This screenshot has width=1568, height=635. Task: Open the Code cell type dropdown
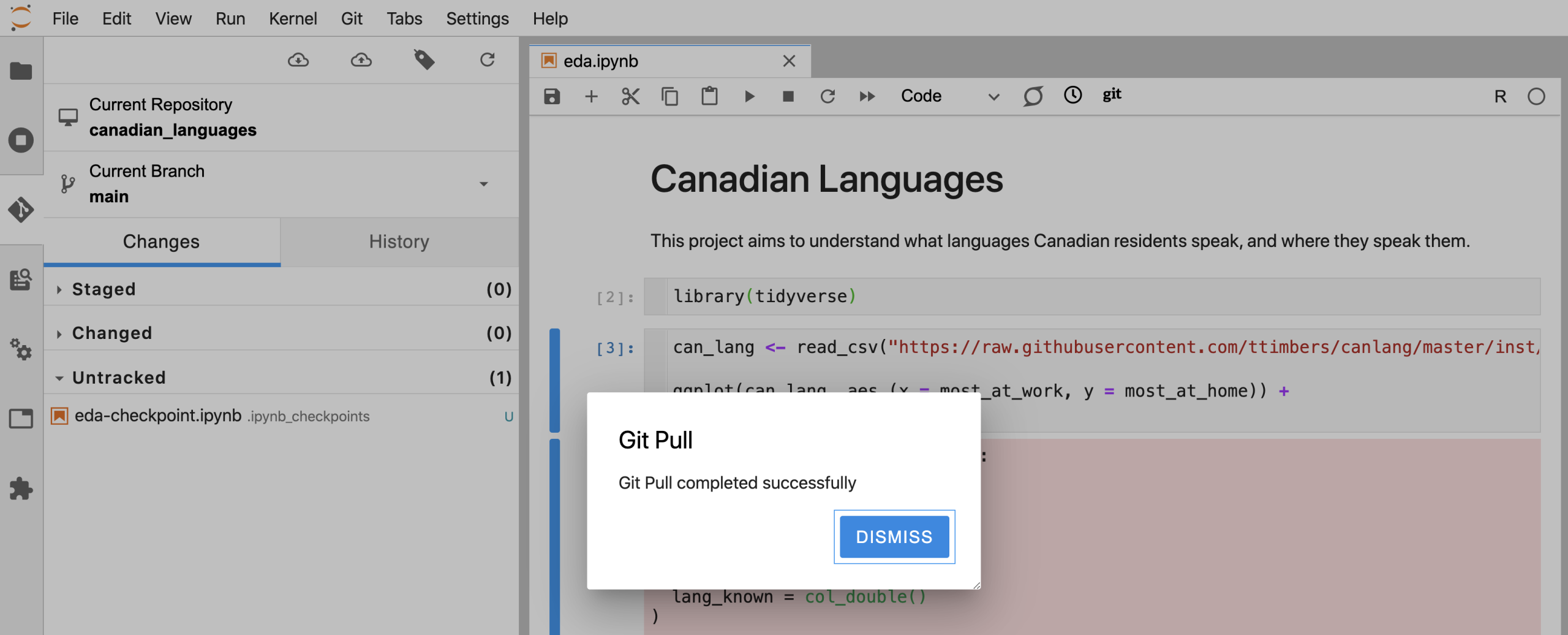click(949, 96)
